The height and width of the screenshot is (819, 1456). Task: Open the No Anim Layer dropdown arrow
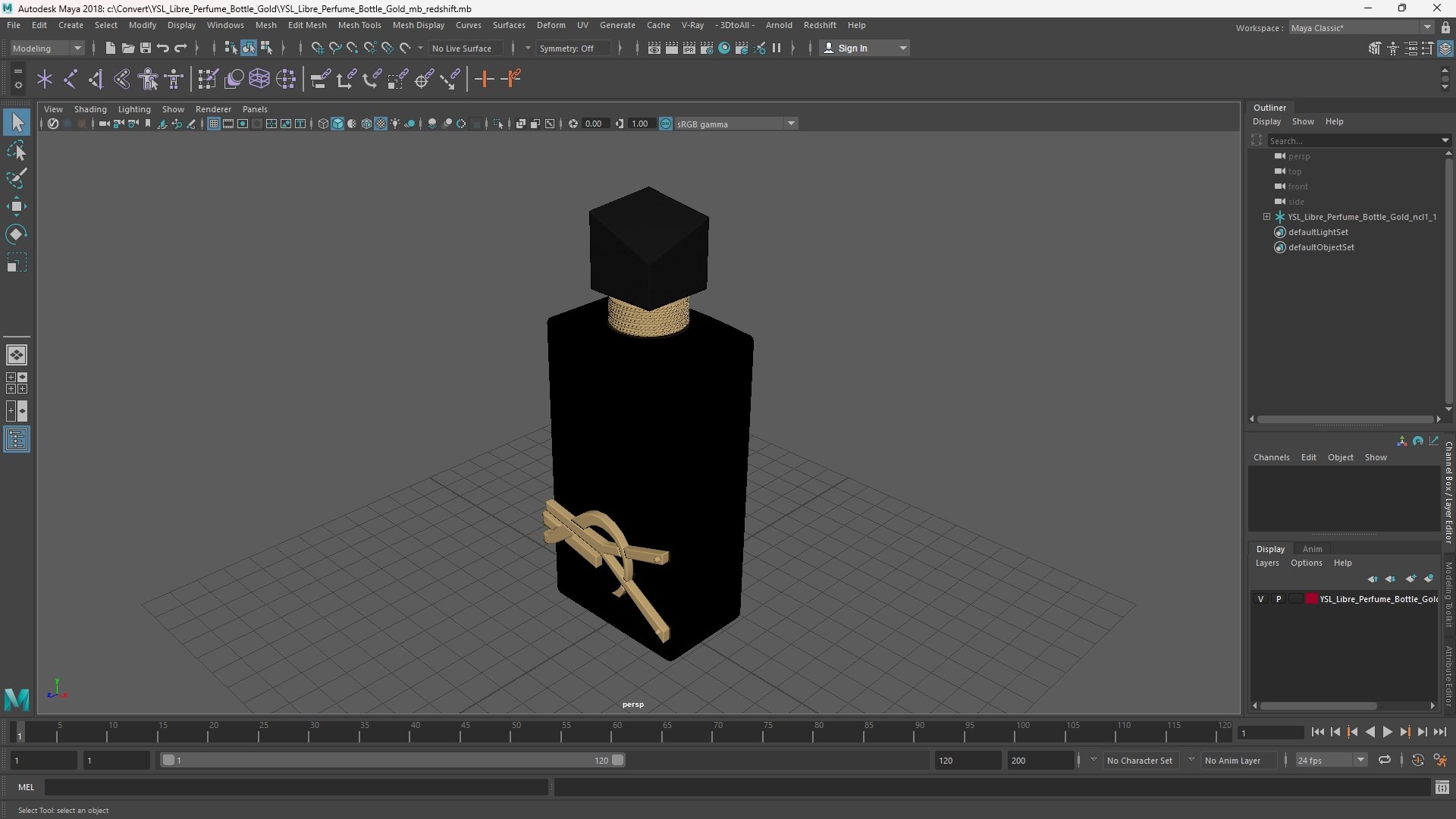[x=1191, y=760]
